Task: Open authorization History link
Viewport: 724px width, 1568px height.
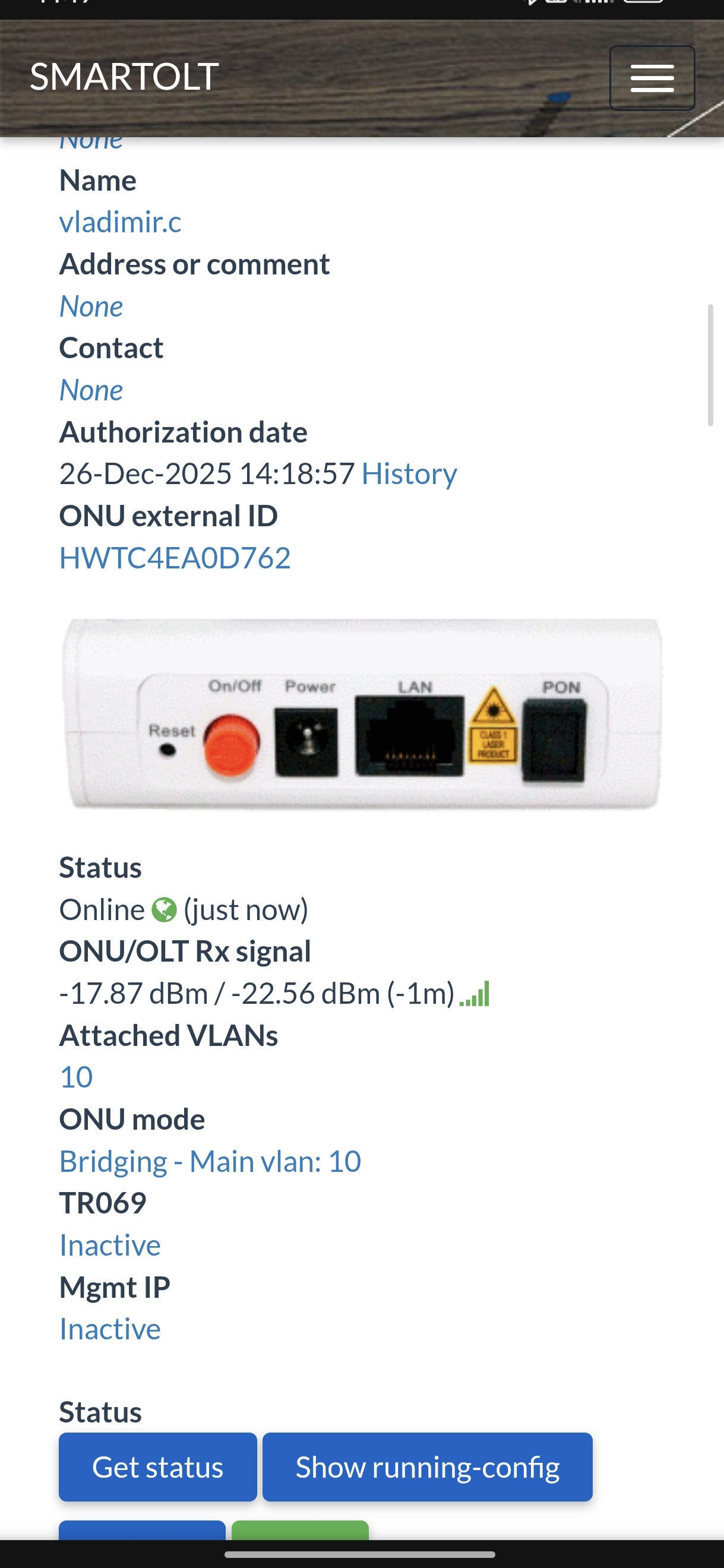Action: (409, 473)
